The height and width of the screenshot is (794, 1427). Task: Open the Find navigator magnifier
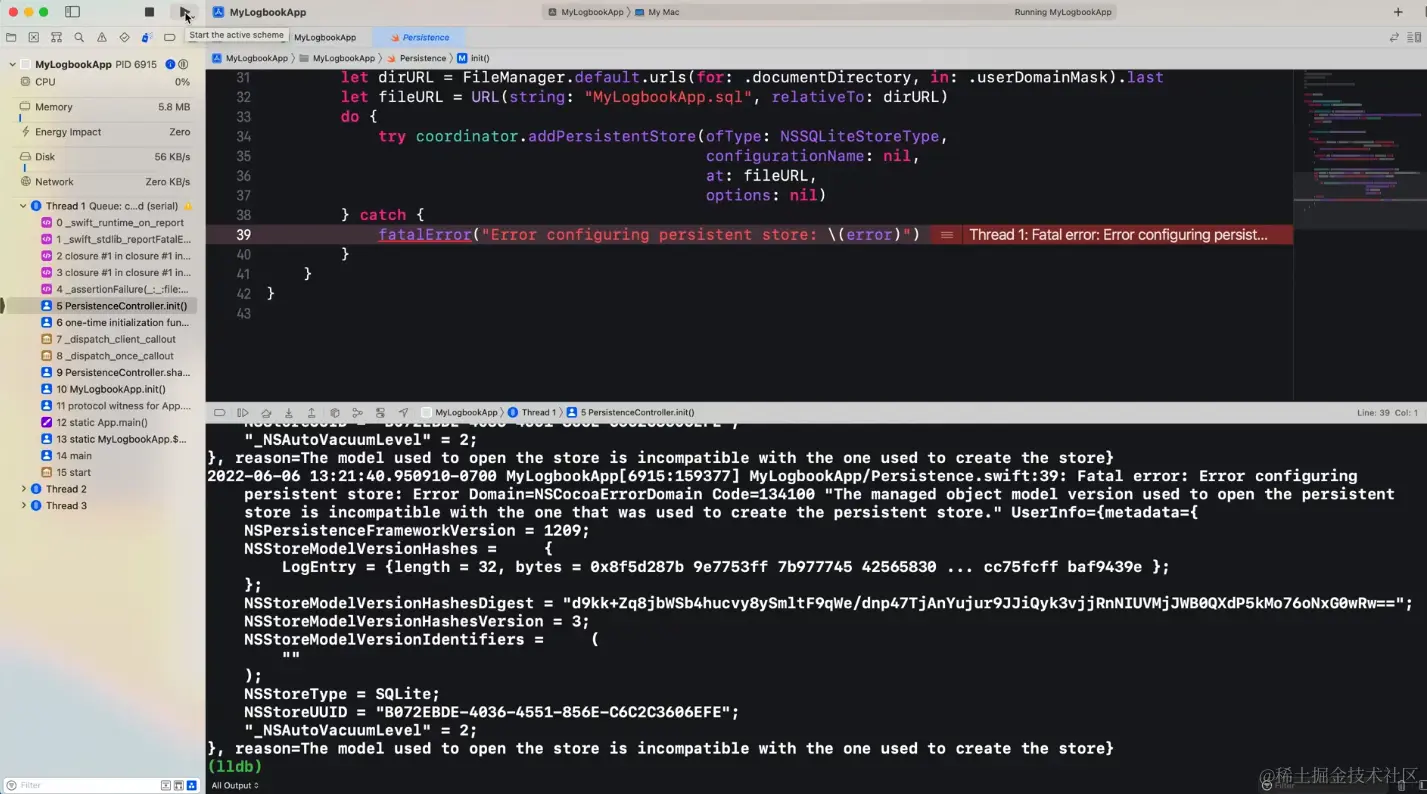[x=79, y=37]
